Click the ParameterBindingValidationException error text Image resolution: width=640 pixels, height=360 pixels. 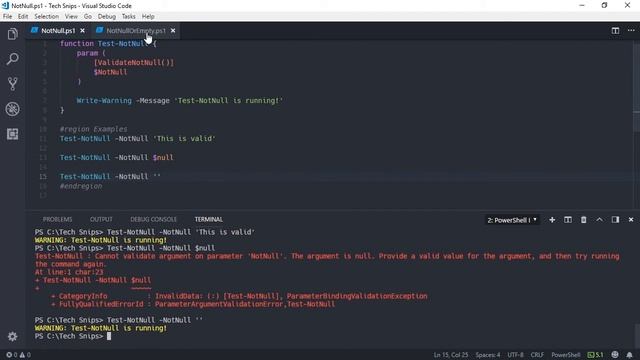(x=357, y=296)
